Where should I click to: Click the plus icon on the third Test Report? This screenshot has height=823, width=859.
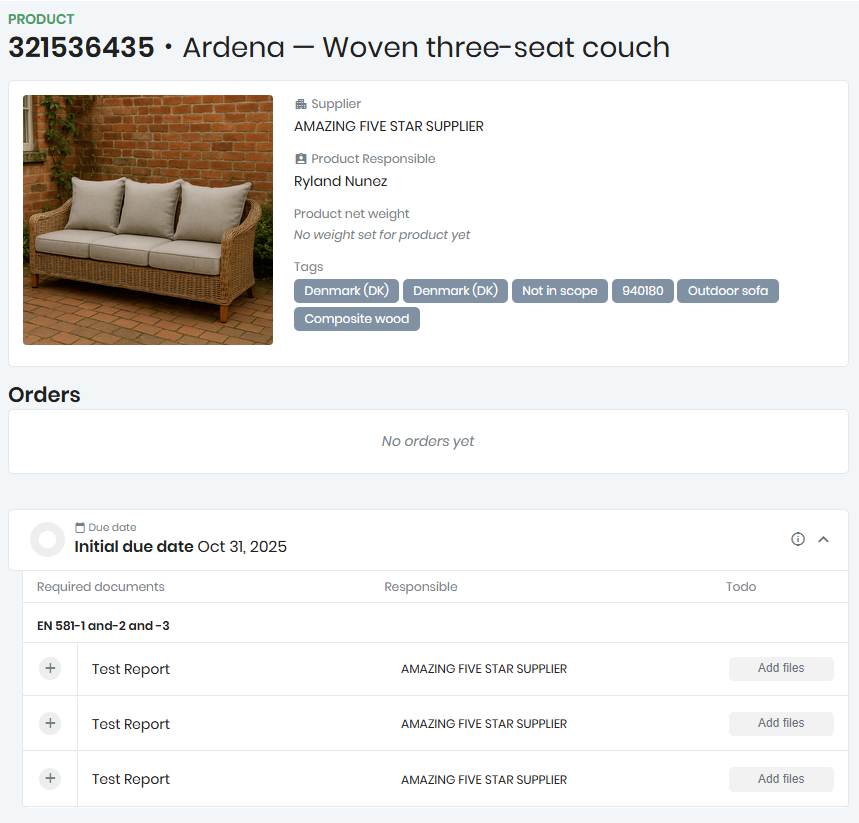click(49, 779)
